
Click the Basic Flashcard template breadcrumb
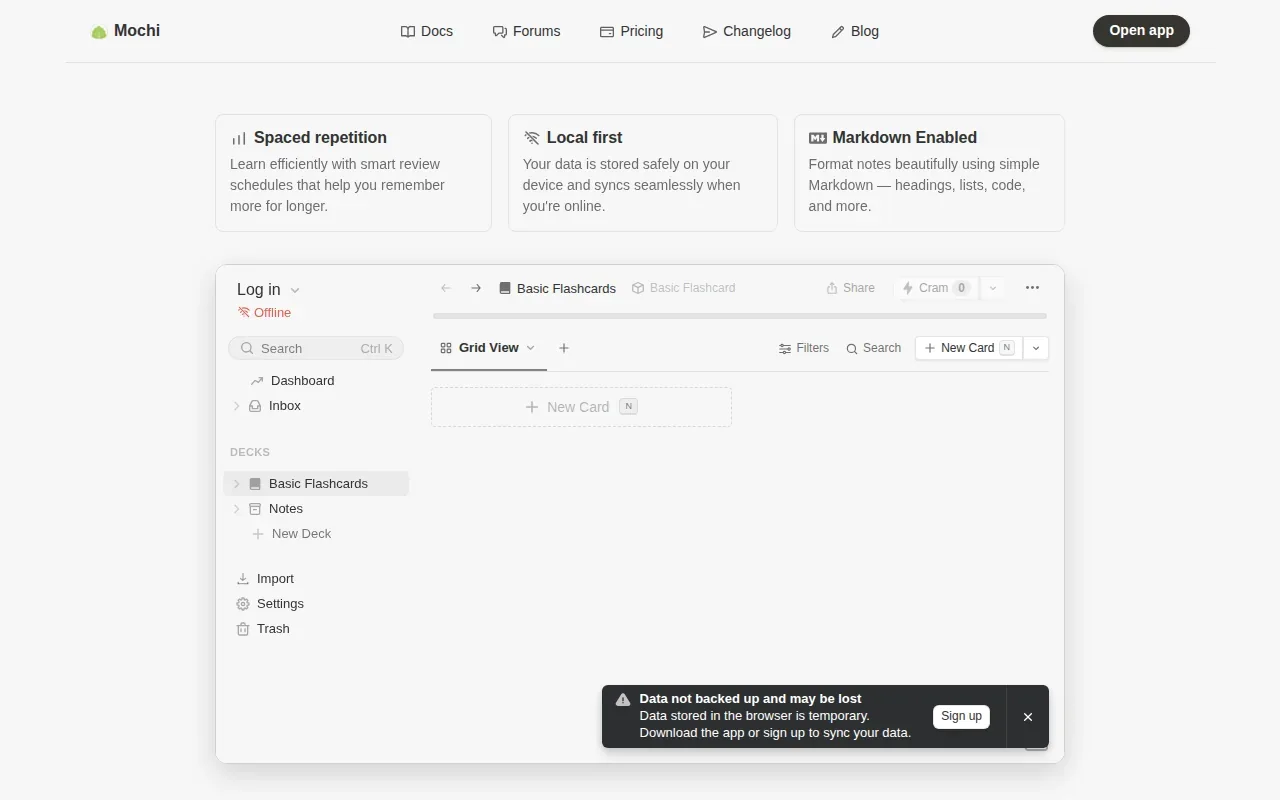[x=683, y=288]
